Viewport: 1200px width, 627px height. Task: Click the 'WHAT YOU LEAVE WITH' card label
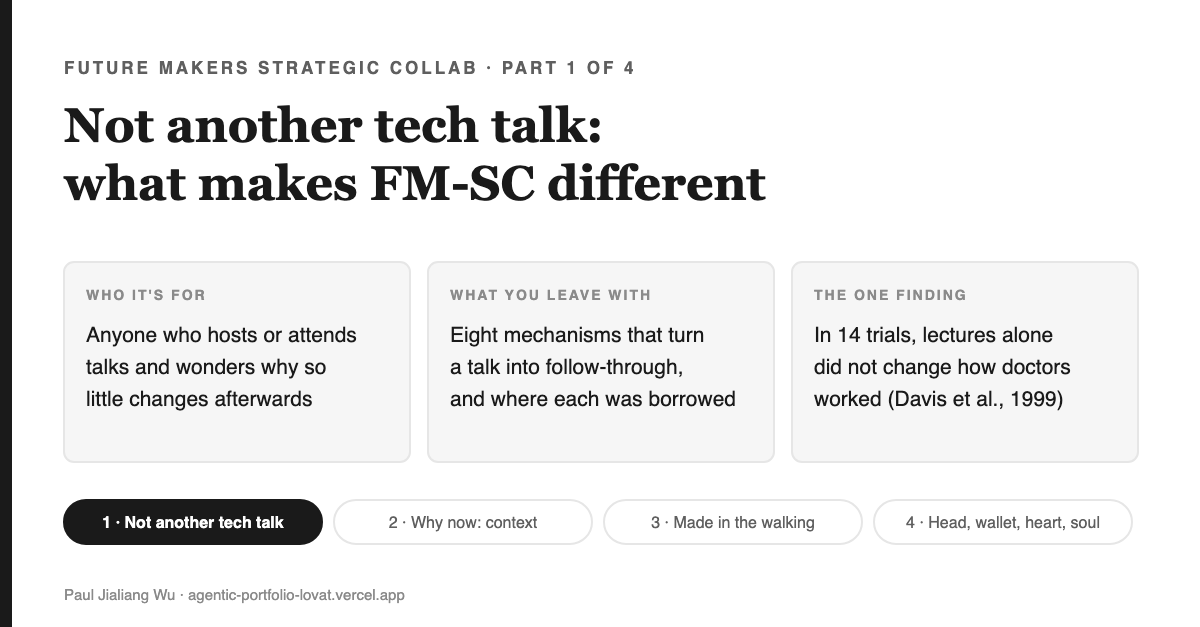[x=551, y=295]
